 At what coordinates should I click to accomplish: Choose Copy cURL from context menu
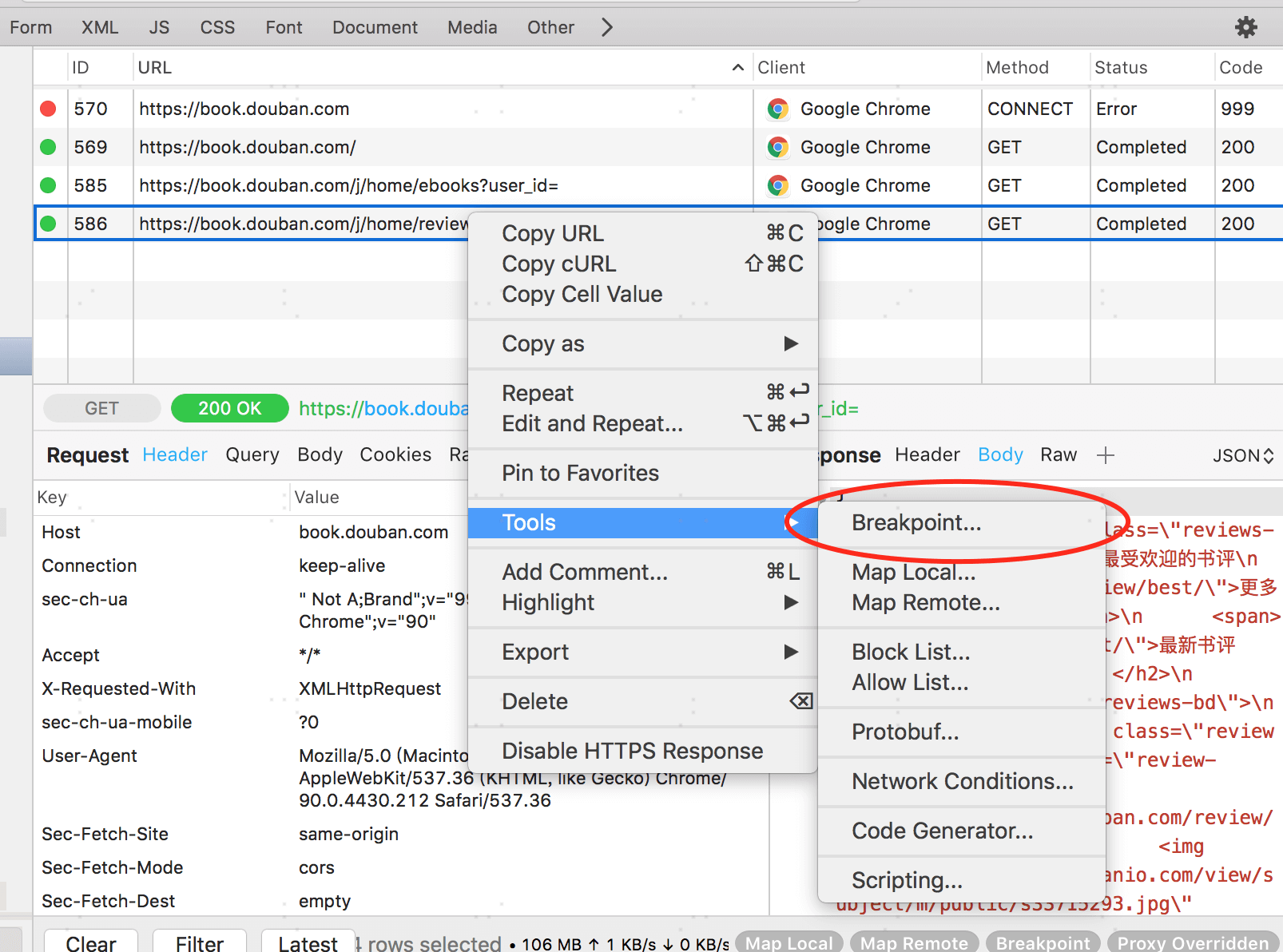tap(642, 264)
